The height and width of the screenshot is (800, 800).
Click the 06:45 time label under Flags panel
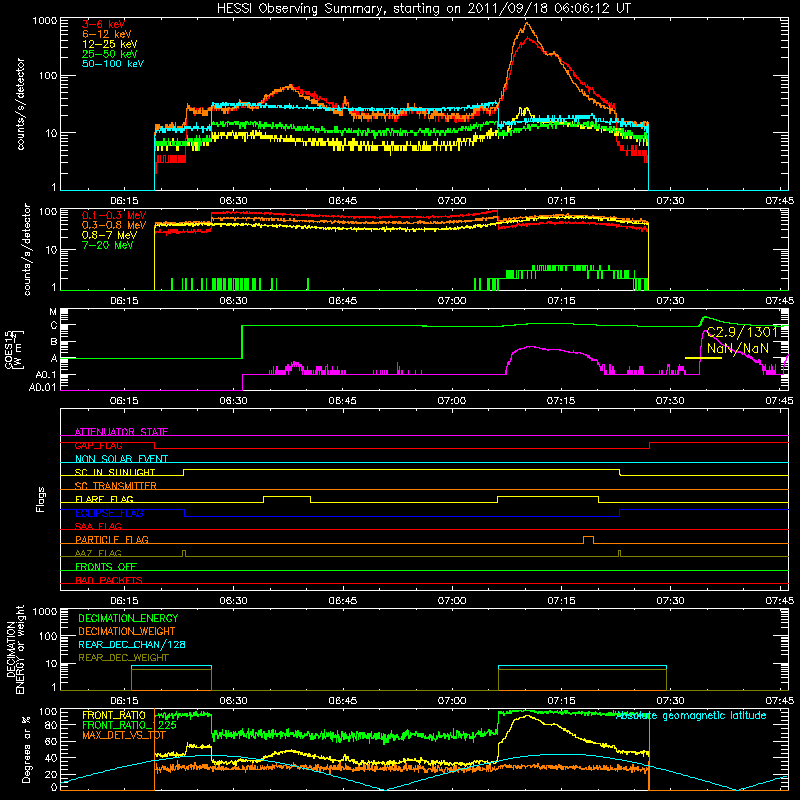coord(342,600)
